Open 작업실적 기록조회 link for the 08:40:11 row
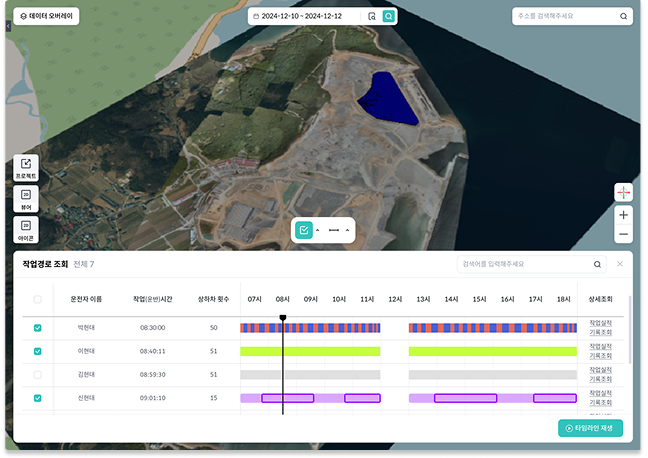The width and height of the screenshot is (648, 458). [600, 351]
